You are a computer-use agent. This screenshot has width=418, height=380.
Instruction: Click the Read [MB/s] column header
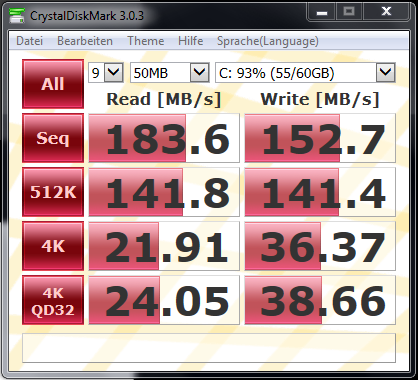pyautogui.click(x=164, y=99)
